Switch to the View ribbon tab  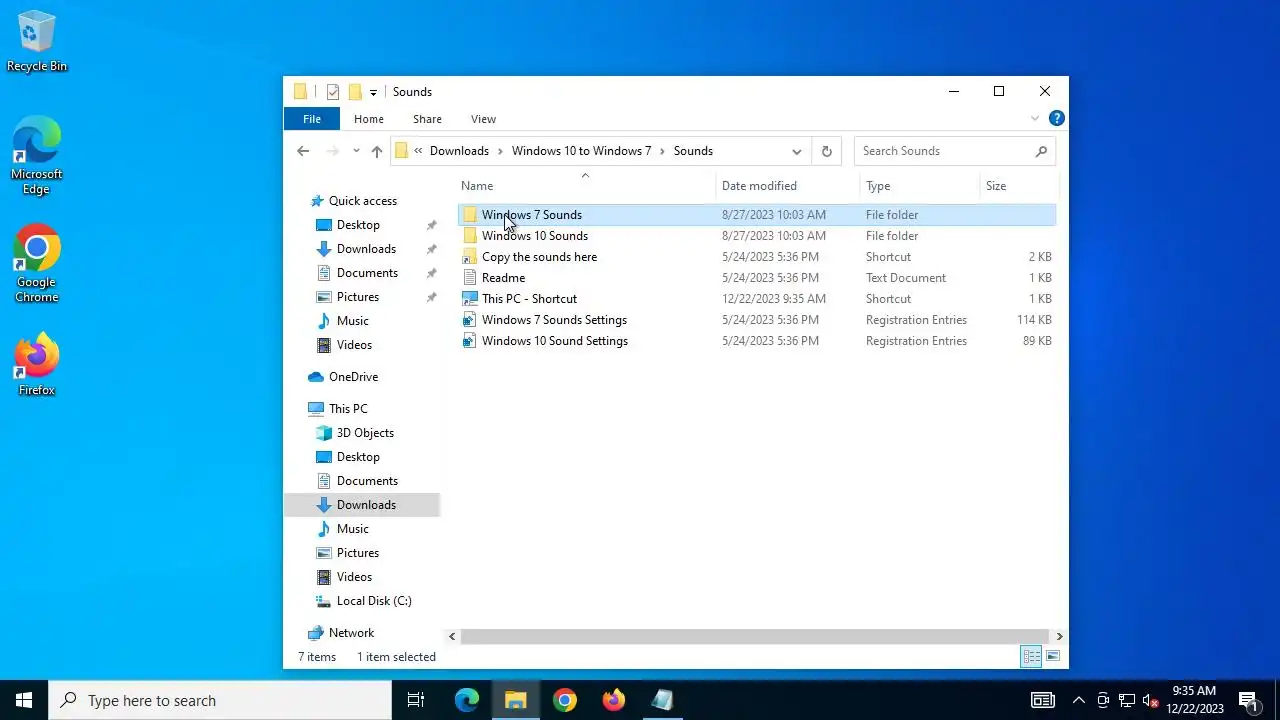[483, 119]
